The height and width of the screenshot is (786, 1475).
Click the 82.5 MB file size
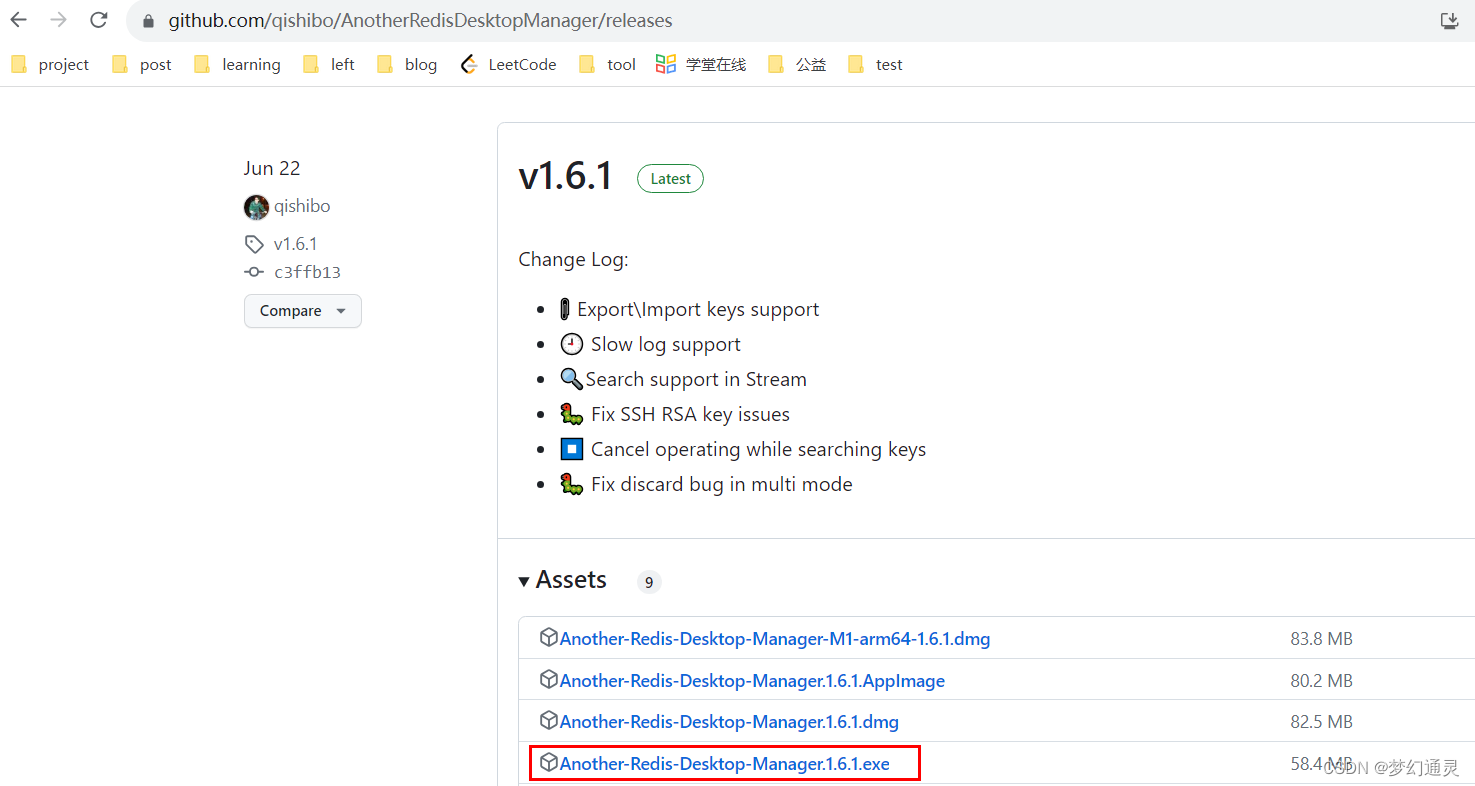[1321, 722]
